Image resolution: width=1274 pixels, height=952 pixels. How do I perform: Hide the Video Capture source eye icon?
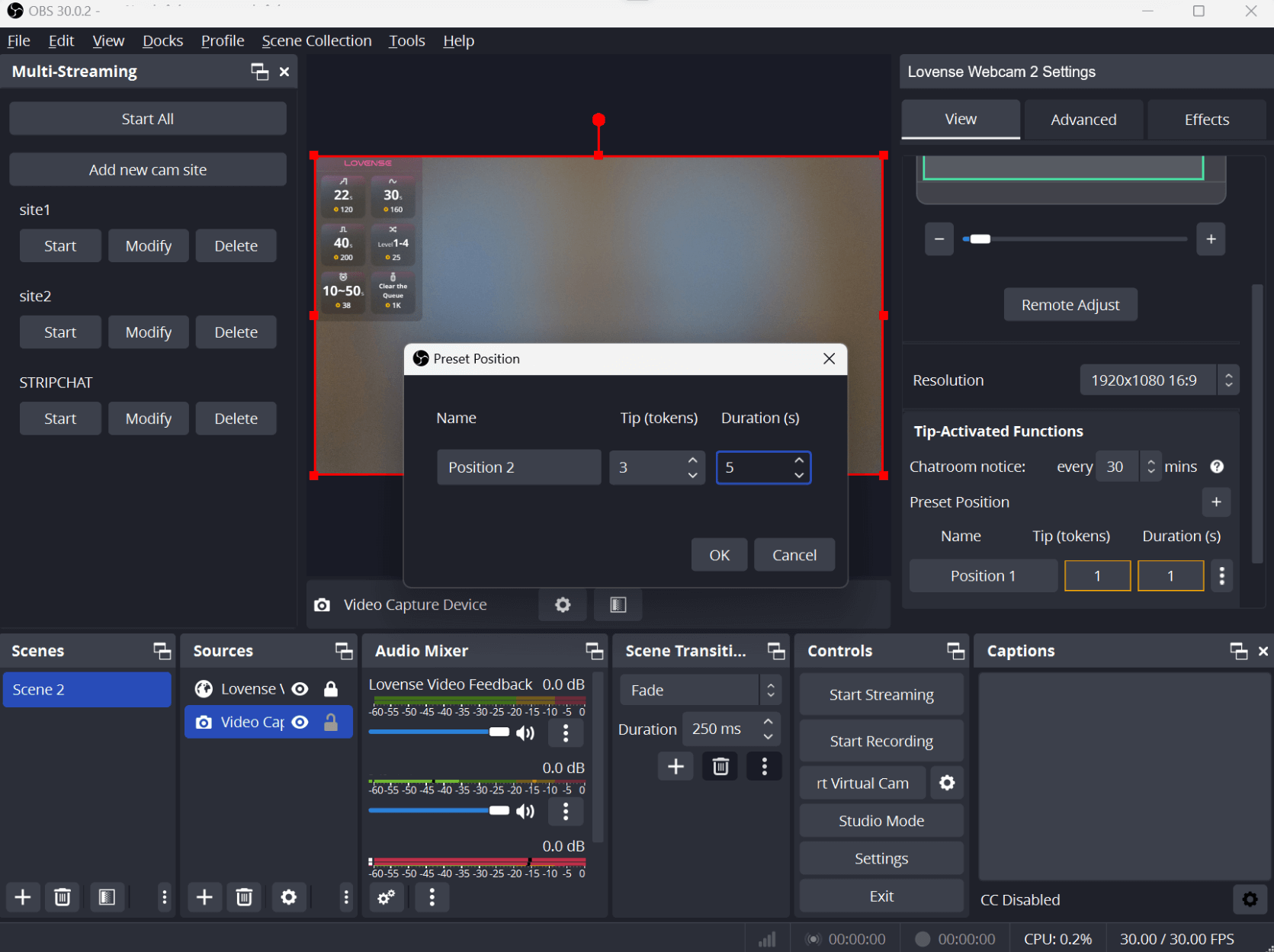click(x=300, y=722)
